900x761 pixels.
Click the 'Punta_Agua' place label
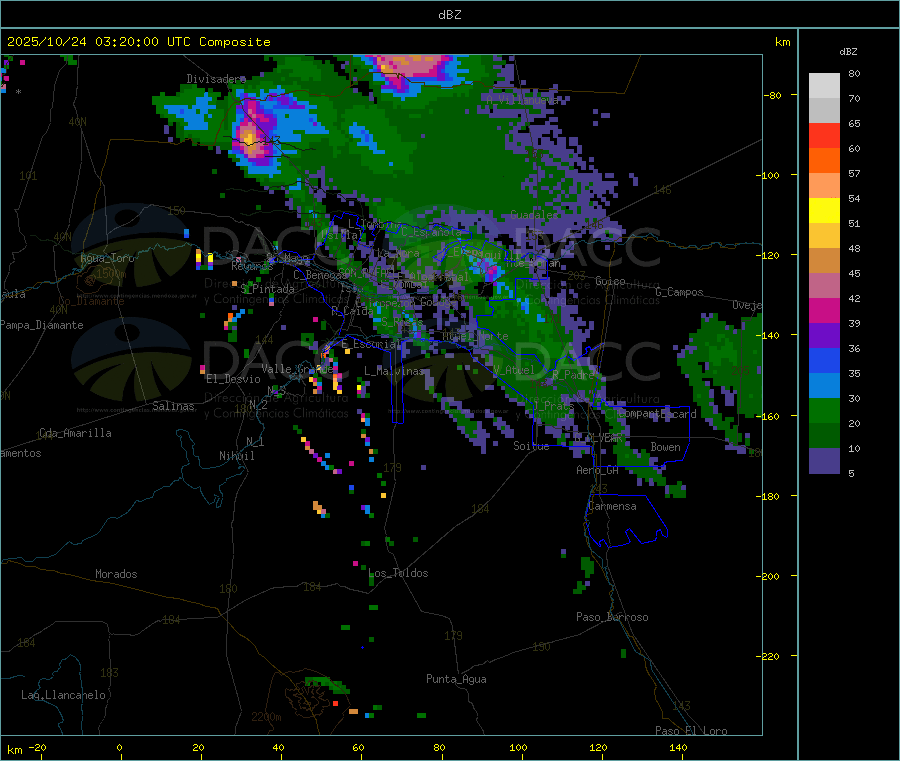456,679
